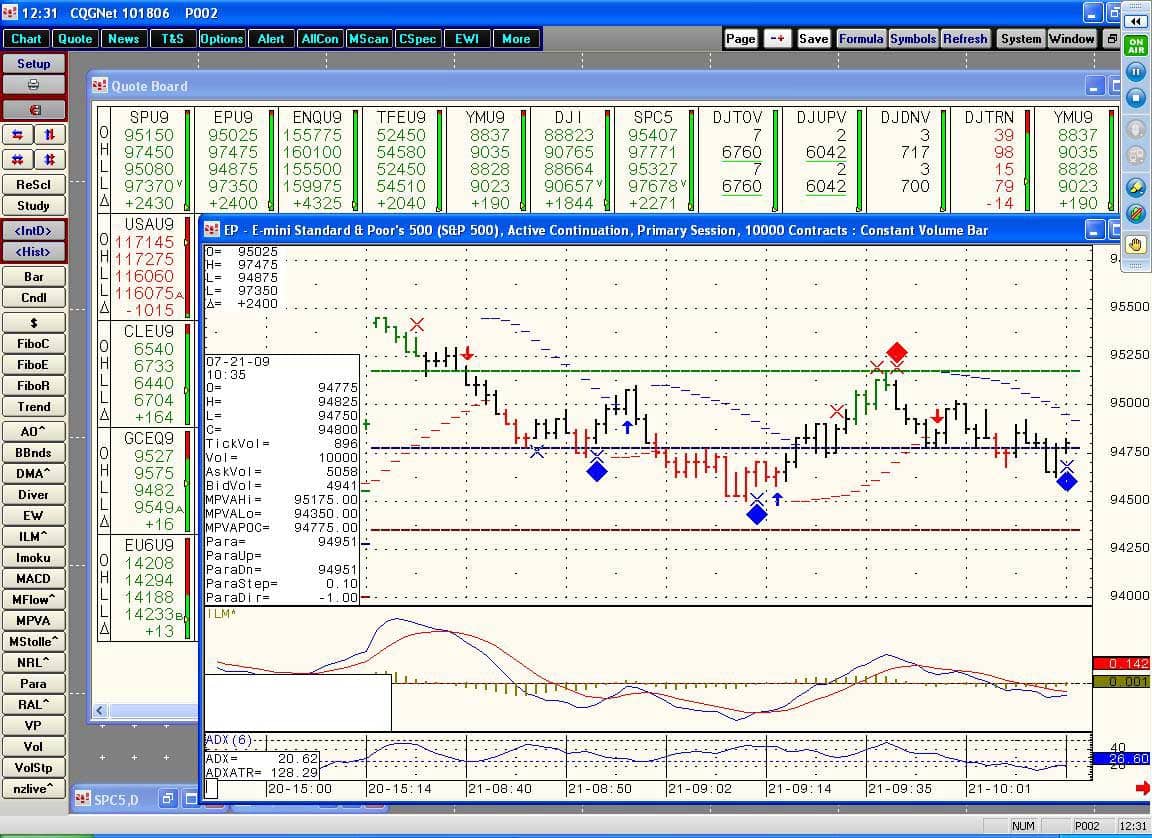Click the print icon below the Setup button
1152x838 pixels.
33,84
